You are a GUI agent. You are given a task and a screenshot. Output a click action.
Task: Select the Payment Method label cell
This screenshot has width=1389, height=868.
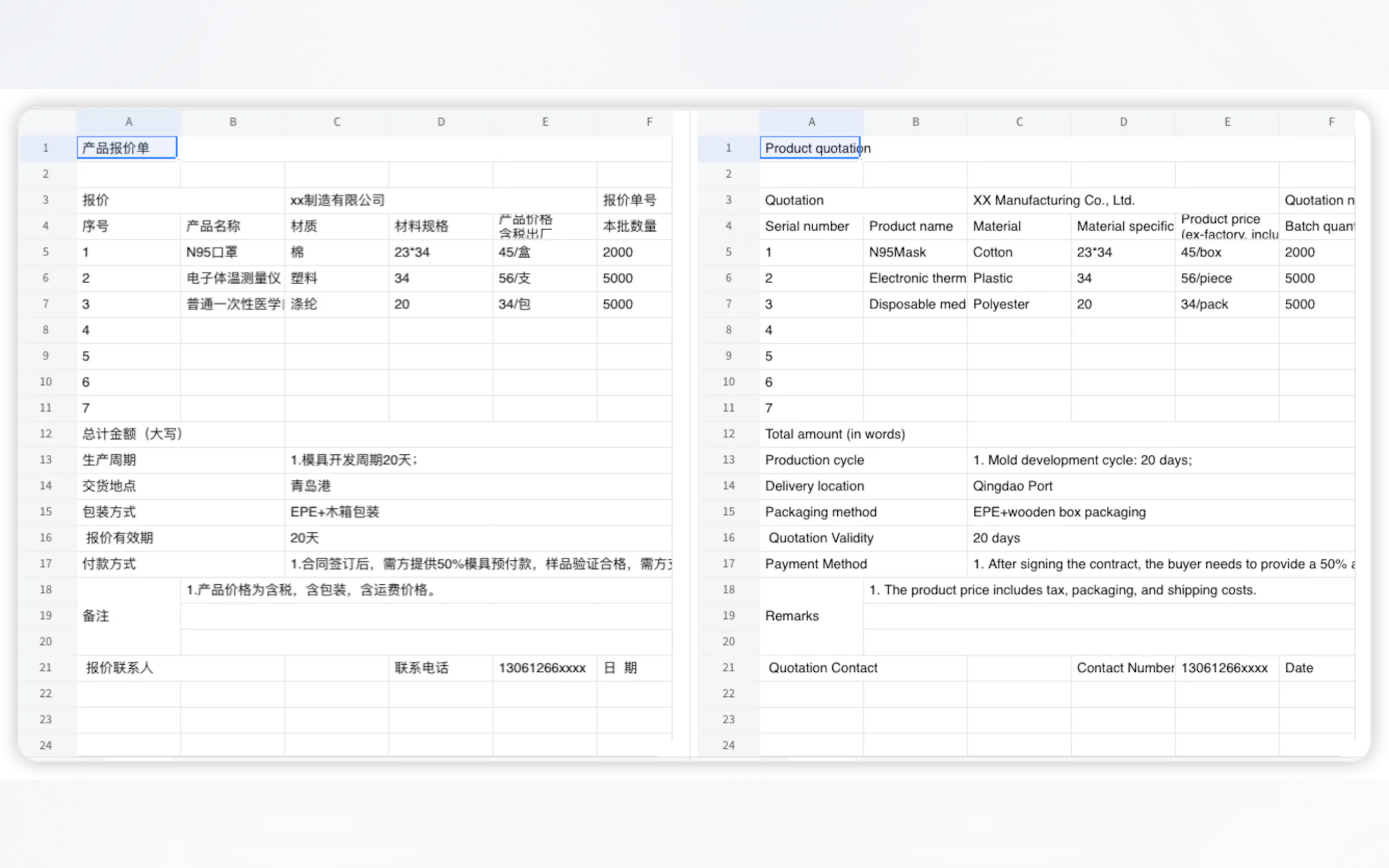(x=815, y=564)
